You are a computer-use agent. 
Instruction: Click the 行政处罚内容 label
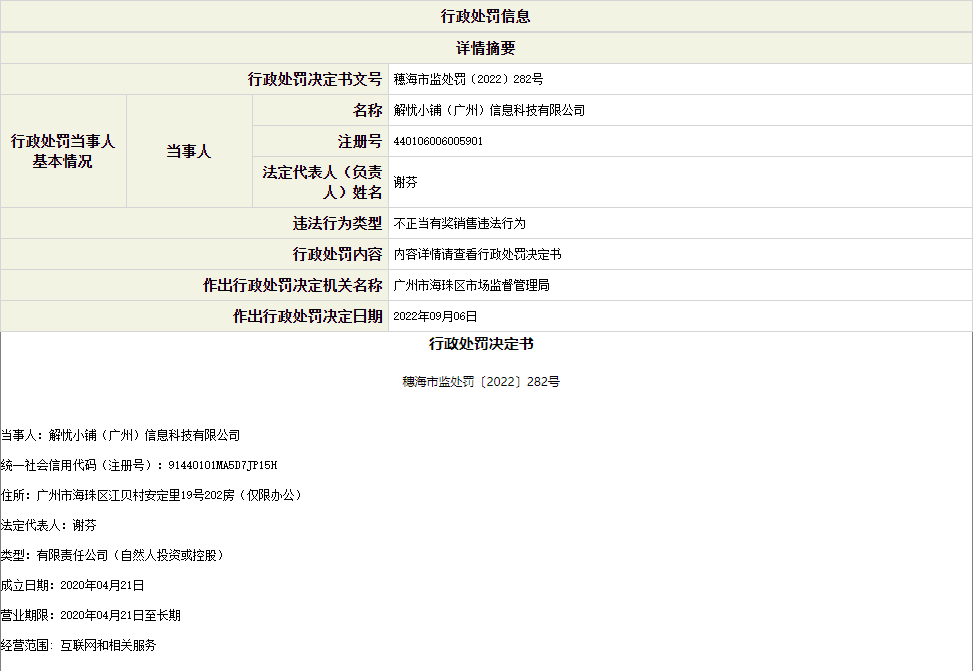[x=338, y=254]
